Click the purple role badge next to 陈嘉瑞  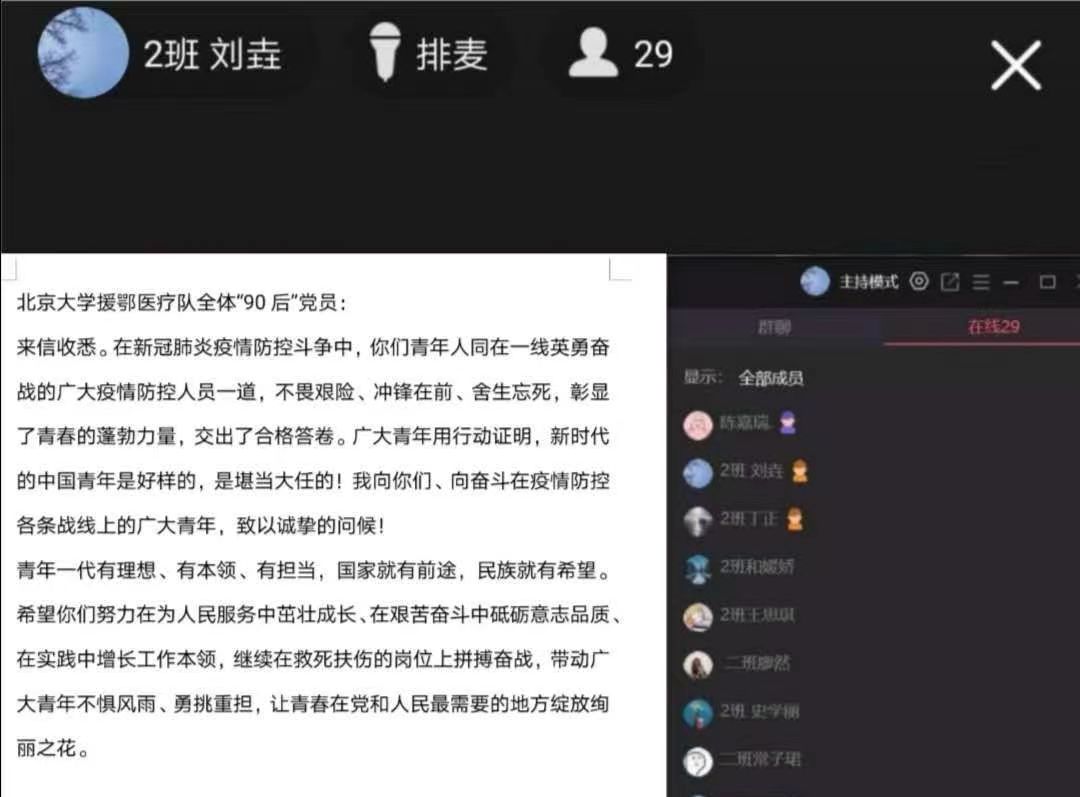(x=787, y=423)
